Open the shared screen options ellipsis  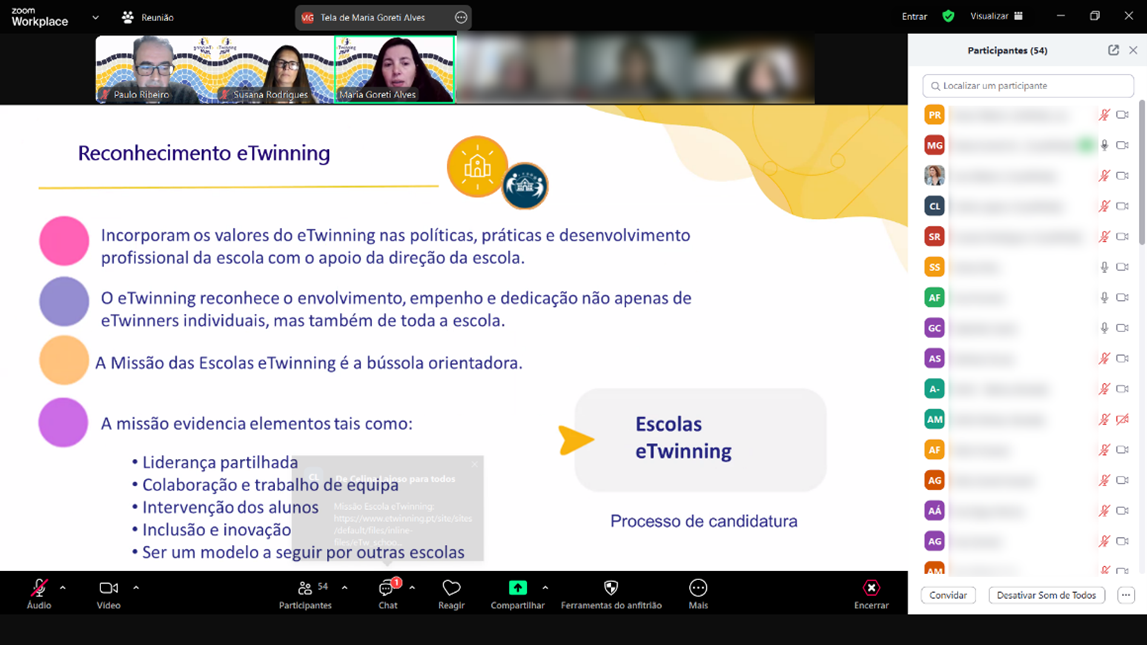(x=461, y=18)
